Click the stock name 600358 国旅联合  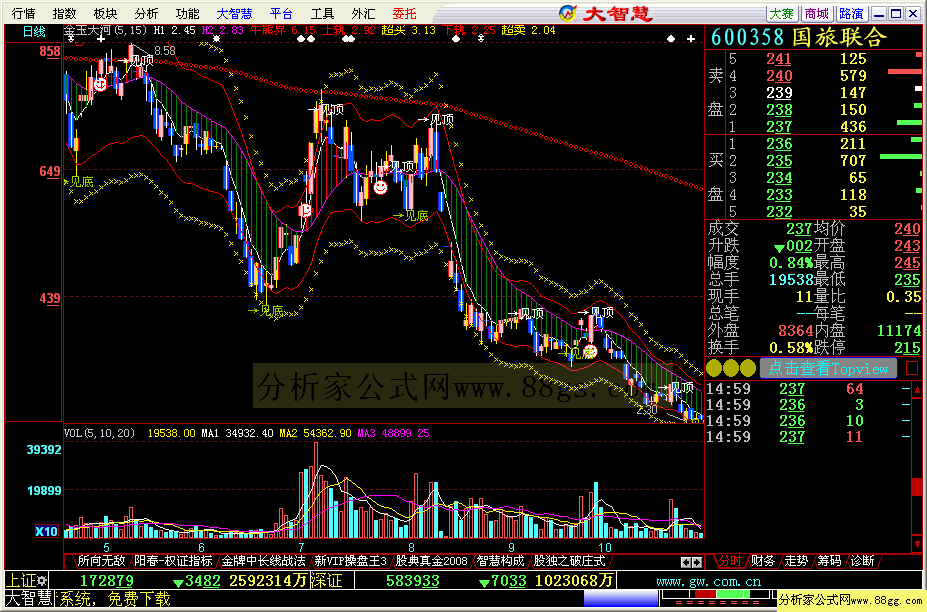click(x=798, y=37)
